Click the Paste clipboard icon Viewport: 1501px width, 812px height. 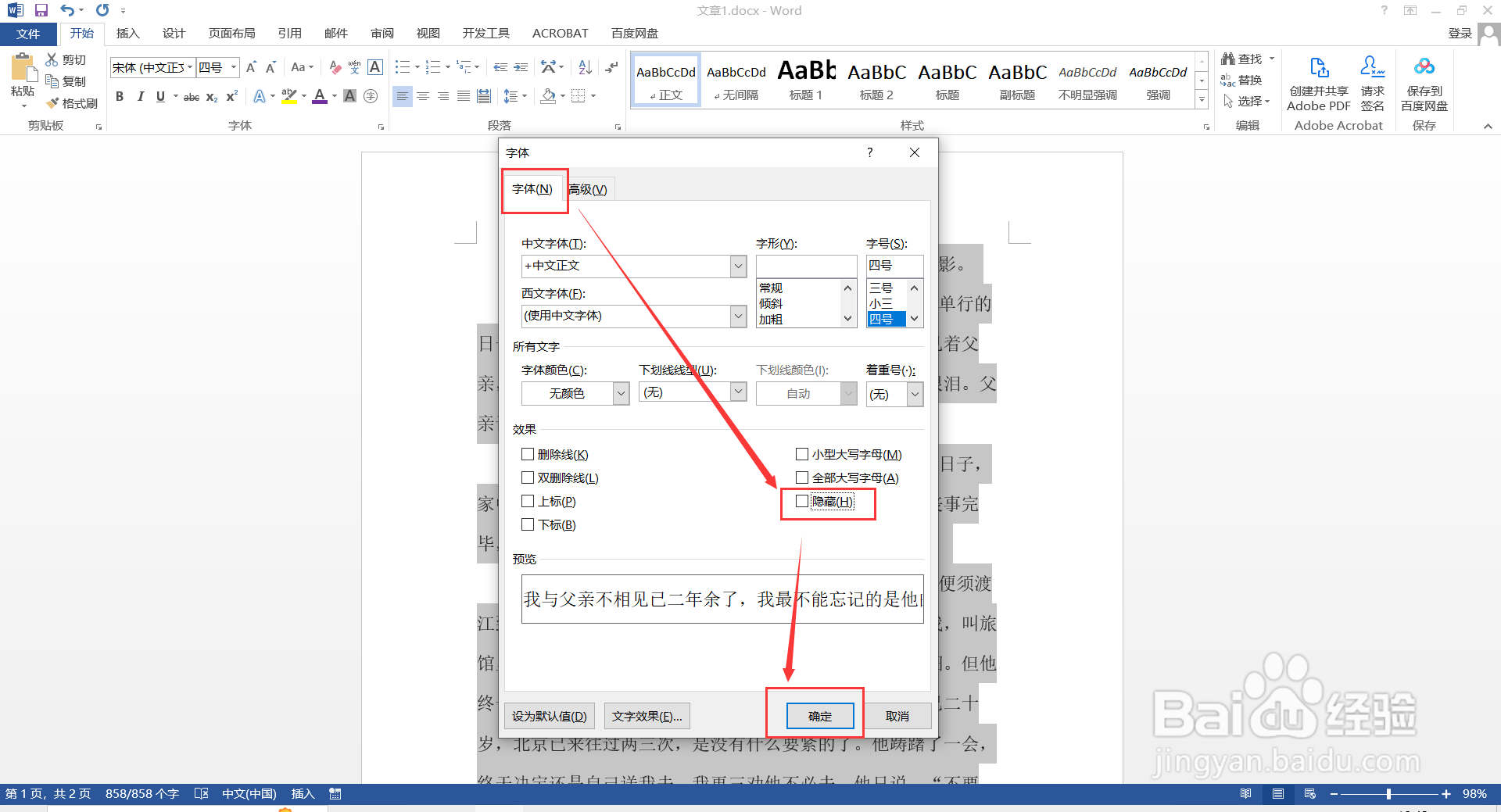point(23,69)
